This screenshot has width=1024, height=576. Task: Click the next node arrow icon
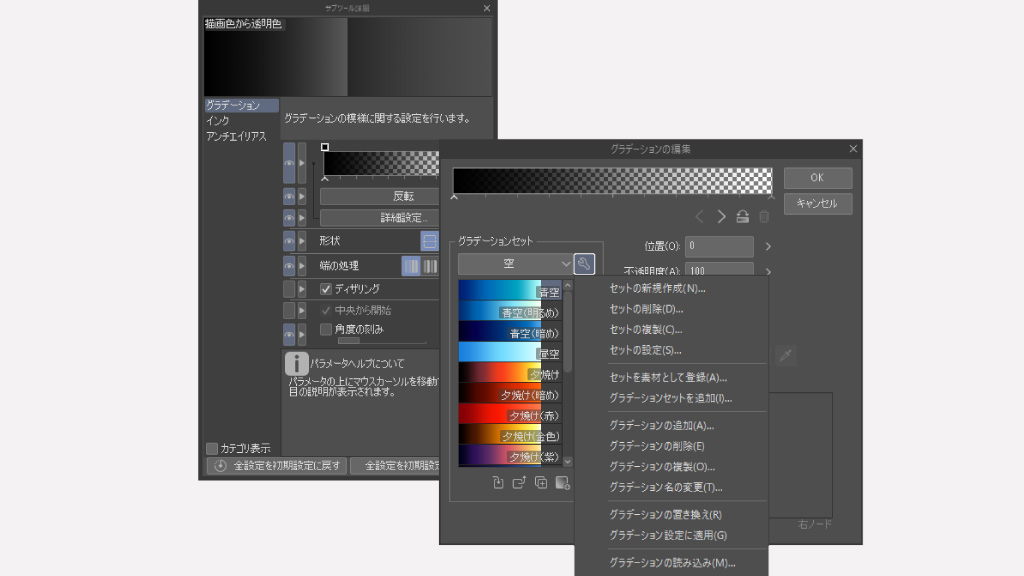coord(721,216)
